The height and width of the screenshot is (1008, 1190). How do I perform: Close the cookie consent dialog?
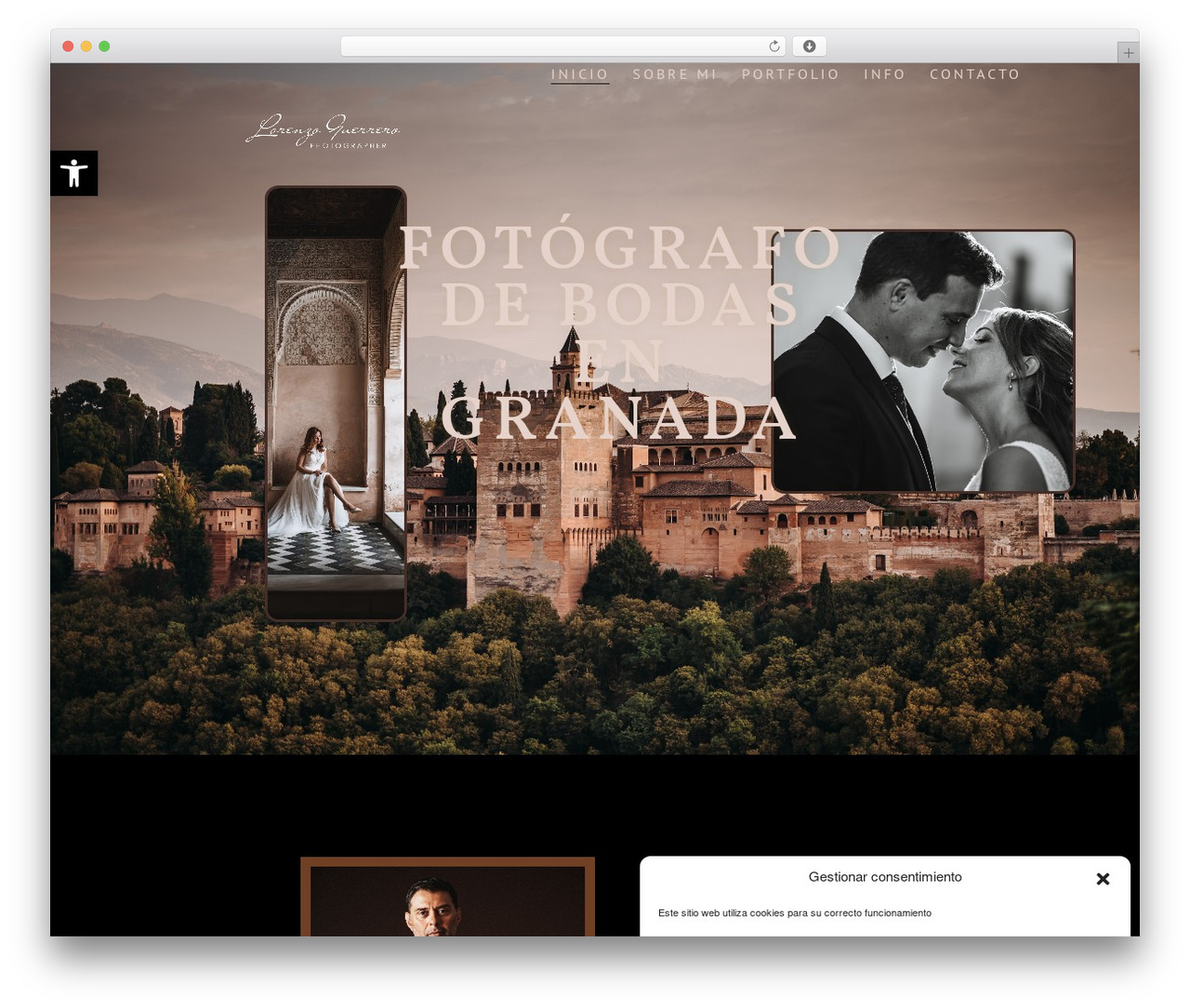[x=1103, y=879]
